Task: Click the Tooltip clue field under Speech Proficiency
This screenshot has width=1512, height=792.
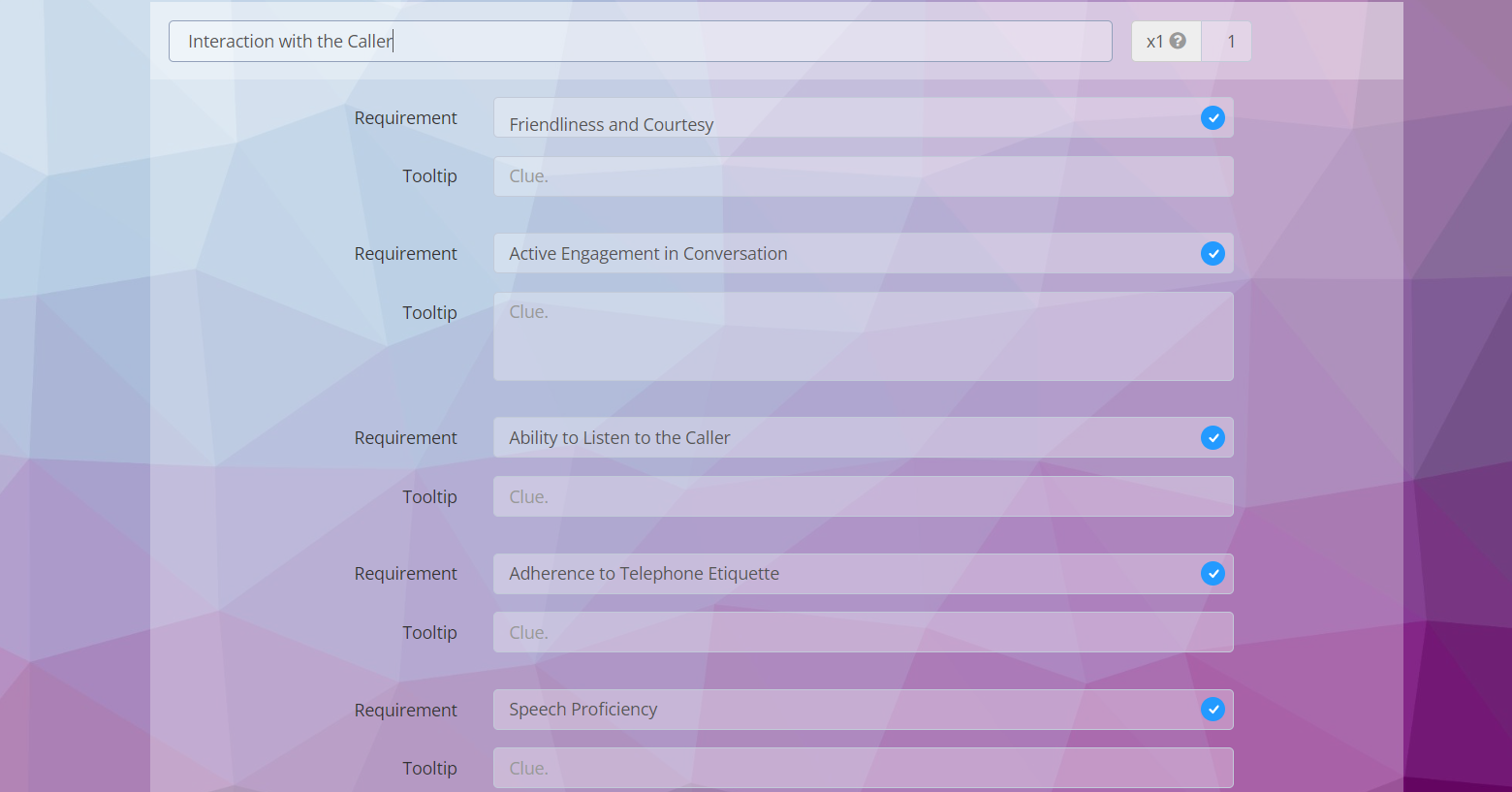Action: pyautogui.click(x=863, y=768)
